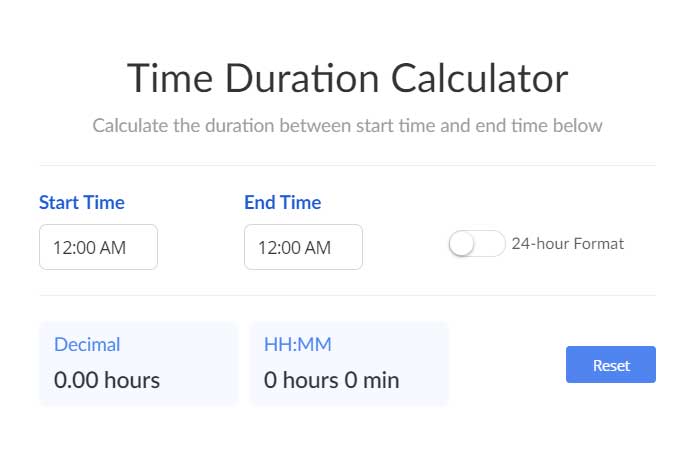696x464 pixels.
Task: Click the "End Time" label
Action: [x=283, y=202]
